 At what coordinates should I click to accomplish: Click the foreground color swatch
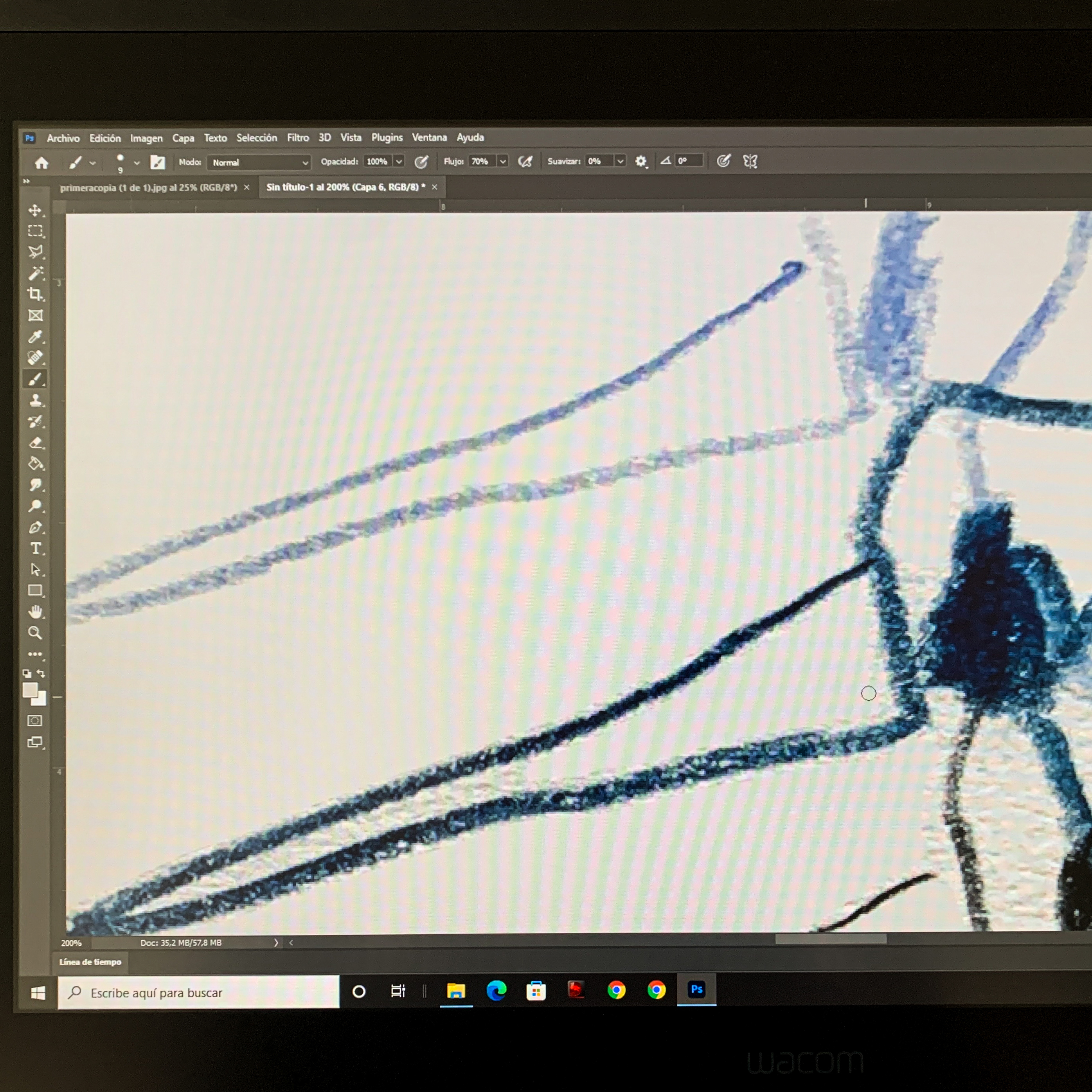click(x=29, y=690)
